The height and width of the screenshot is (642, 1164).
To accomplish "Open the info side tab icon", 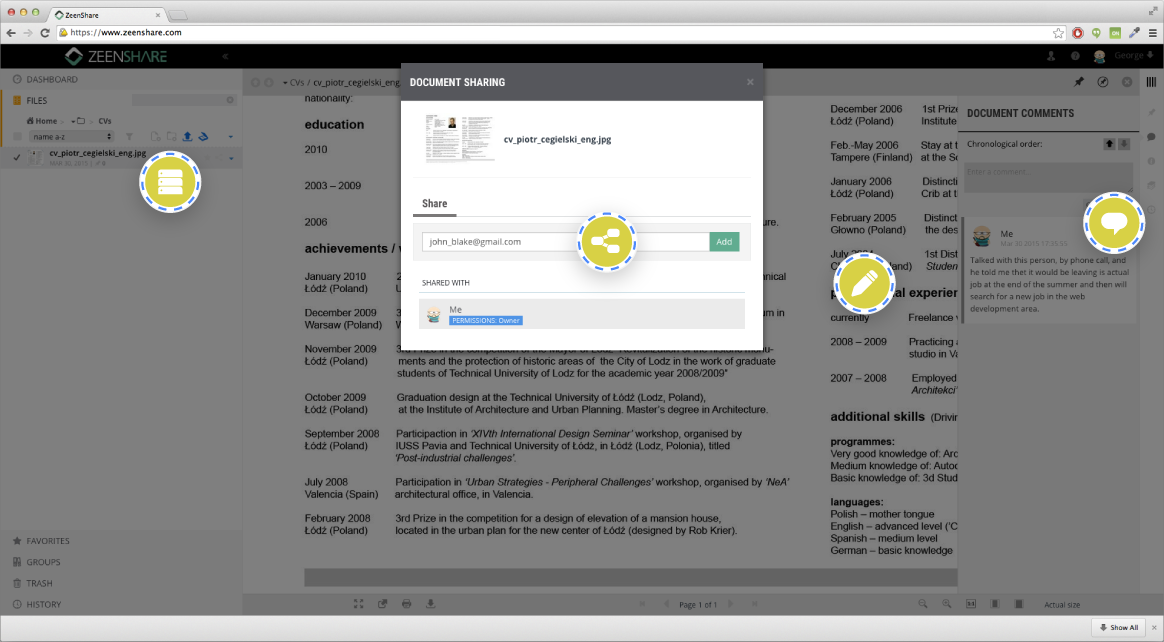I will (x=1151, y=161).
